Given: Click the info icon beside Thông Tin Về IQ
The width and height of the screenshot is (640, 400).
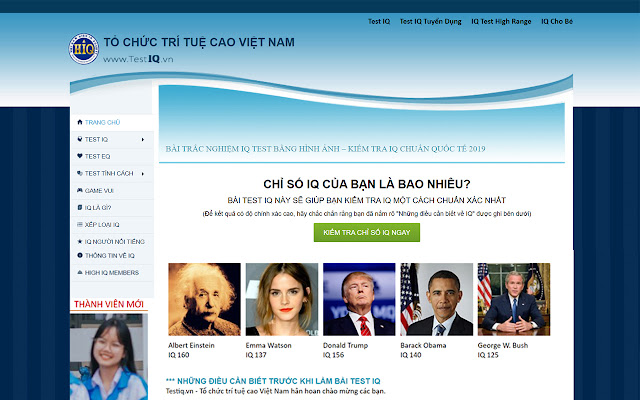Looking at the screenshot, I should pos(80,255).
